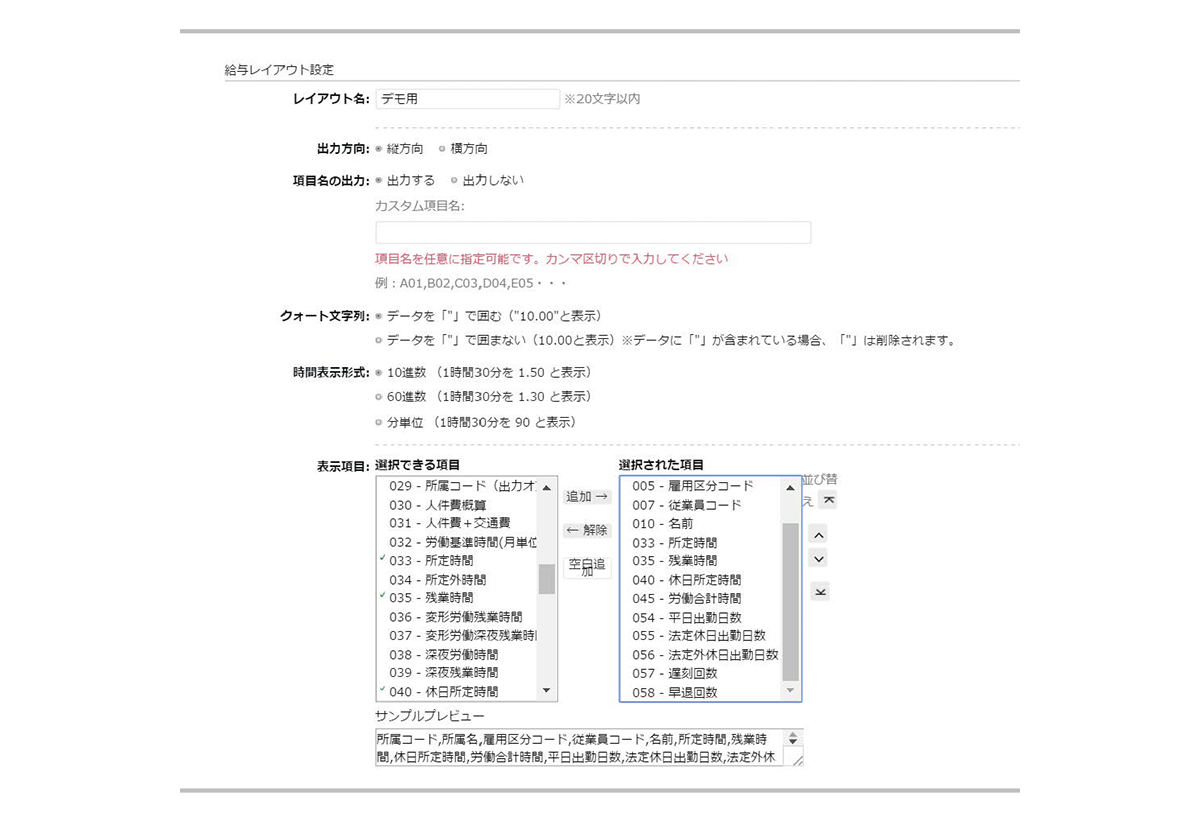The image size is (1200, 826).
Task: Select 10進数 time display format
Action: (x=379, y=373)
